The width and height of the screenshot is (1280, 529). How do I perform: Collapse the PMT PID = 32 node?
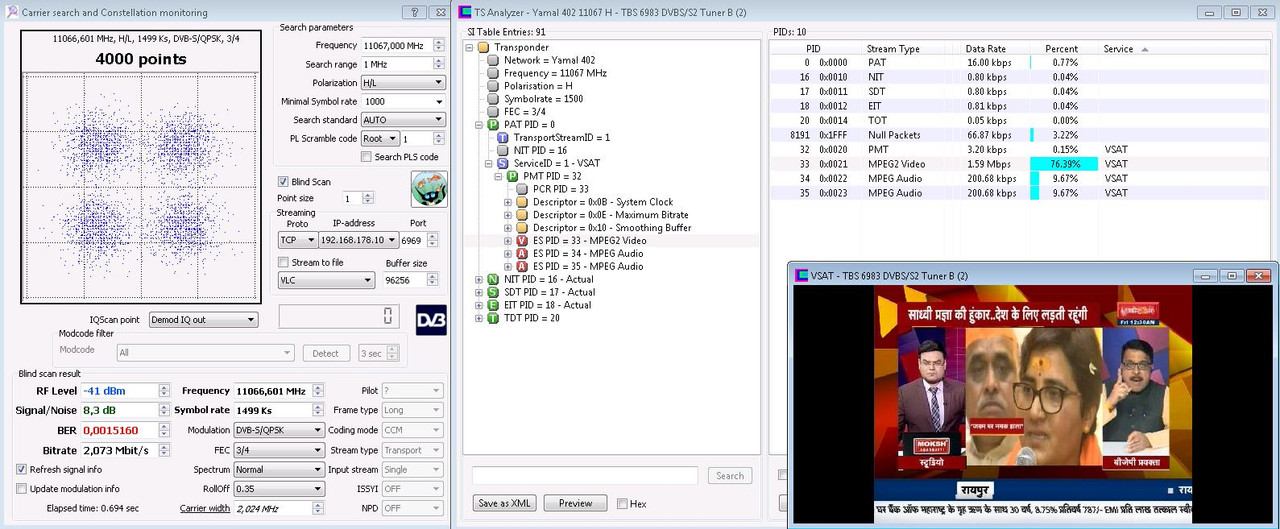(498, 176)
